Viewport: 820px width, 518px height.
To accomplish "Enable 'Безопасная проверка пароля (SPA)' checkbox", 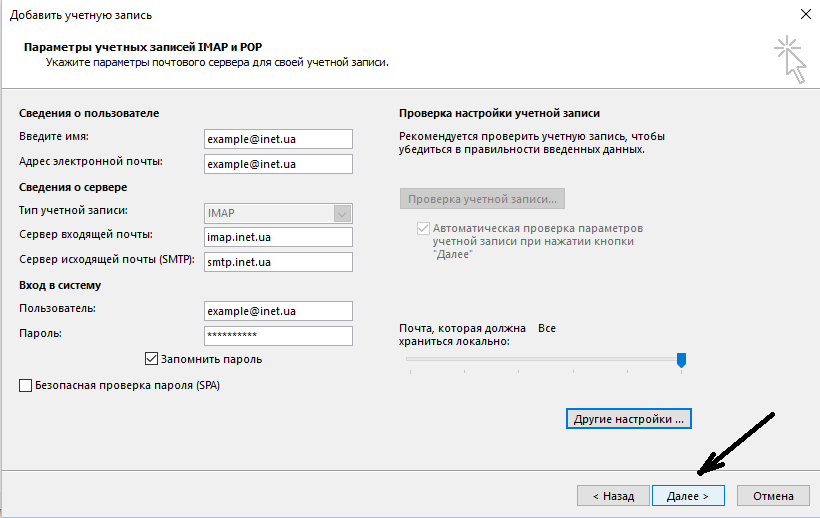I will (x=25, y=385).
